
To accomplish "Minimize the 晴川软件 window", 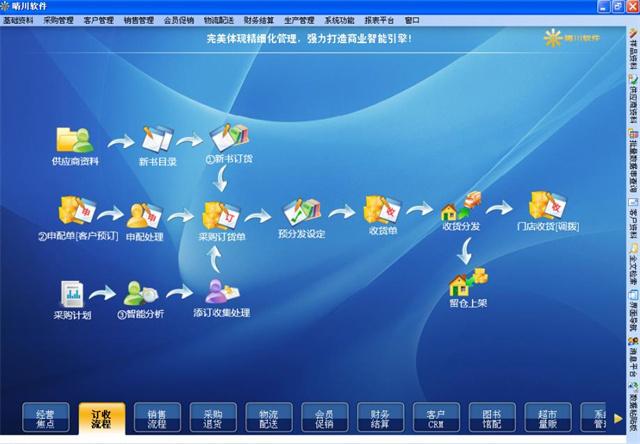I will tap(604, 6).
